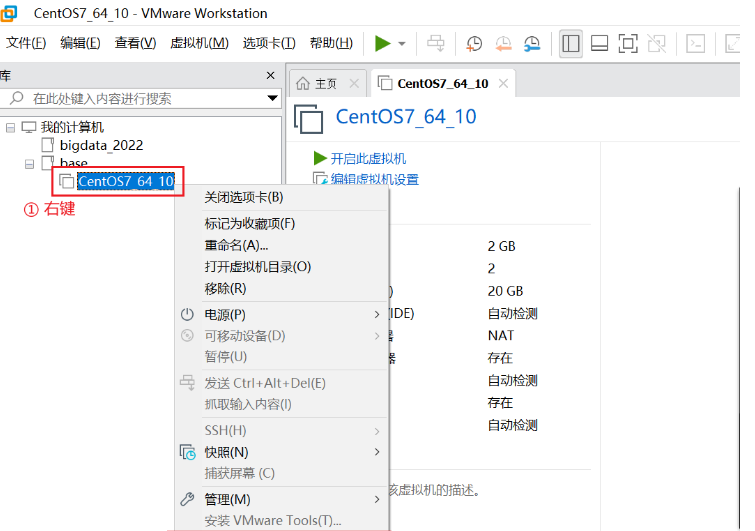Viewport: 755px width, 531px height.
Task: Collapse the base folder node
Action: (x=29, y=164)
